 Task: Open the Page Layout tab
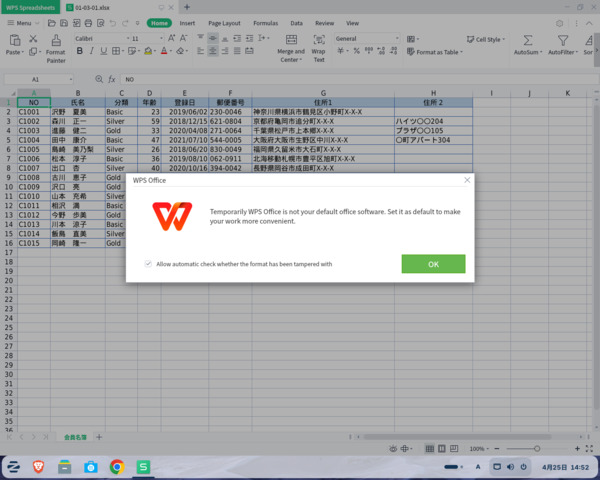click(x=224, y=23)
